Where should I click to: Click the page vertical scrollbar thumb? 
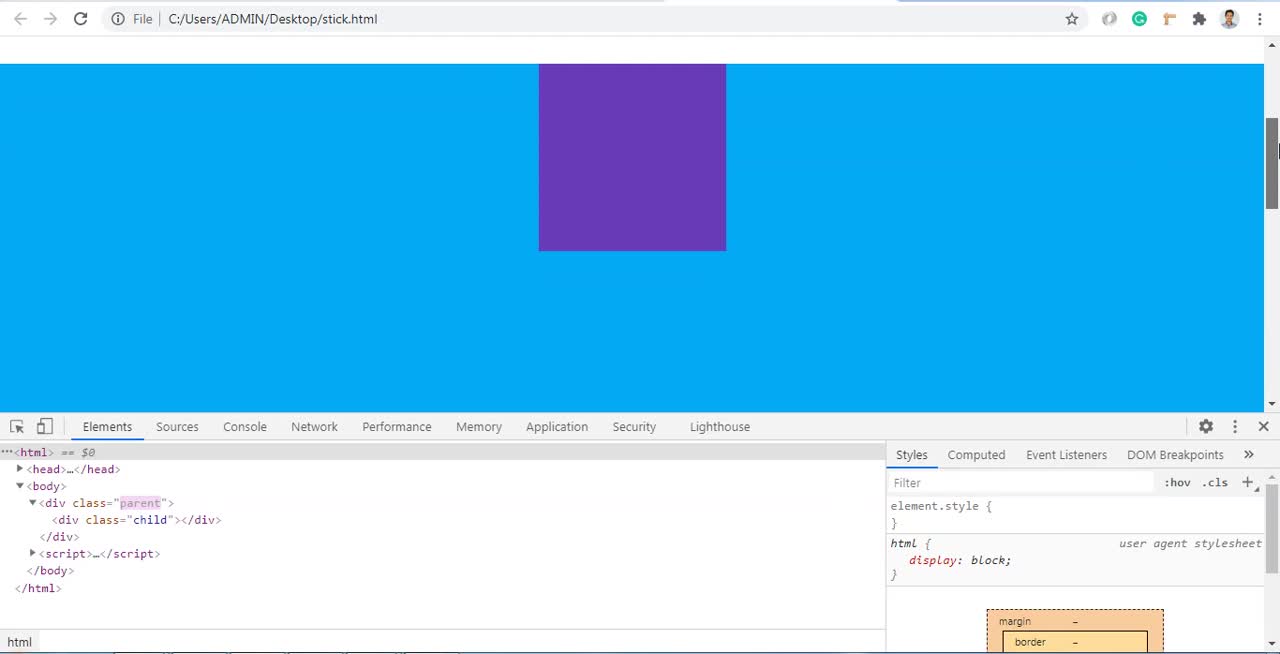pyautogui.click(x=1272, y=163)
